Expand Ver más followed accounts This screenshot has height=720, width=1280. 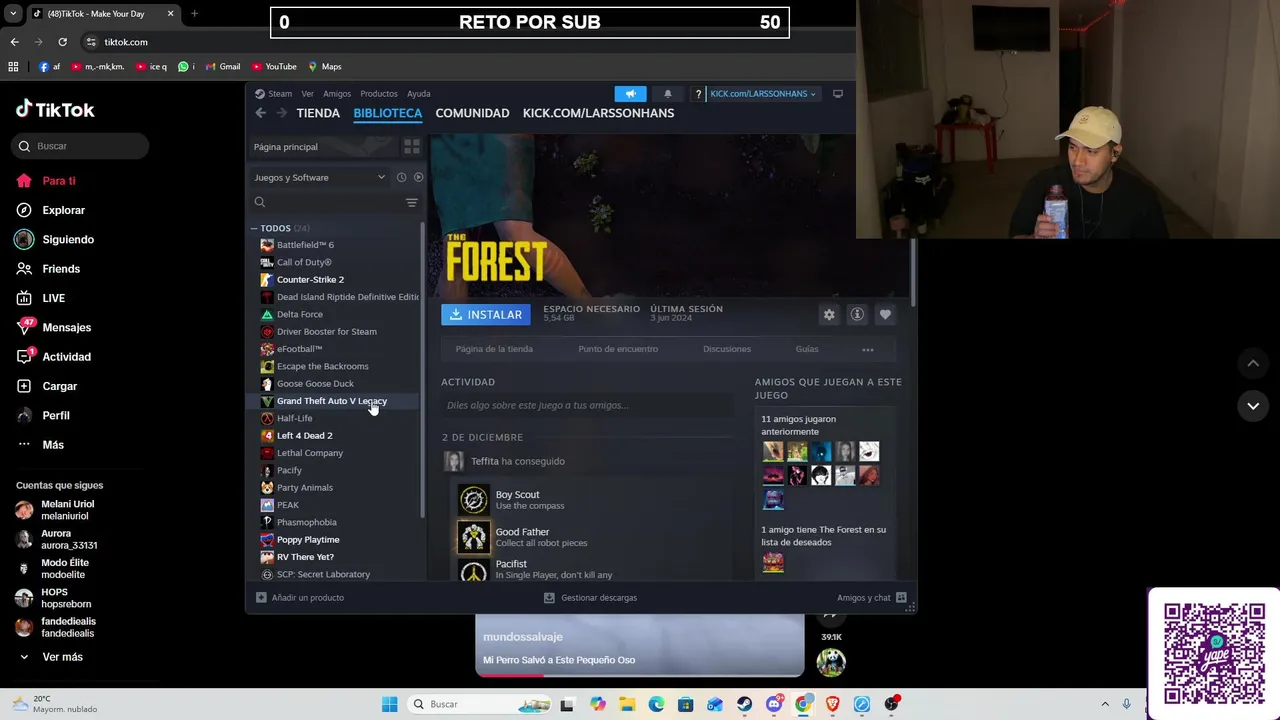pyautogui.click(x=50, y=657)
